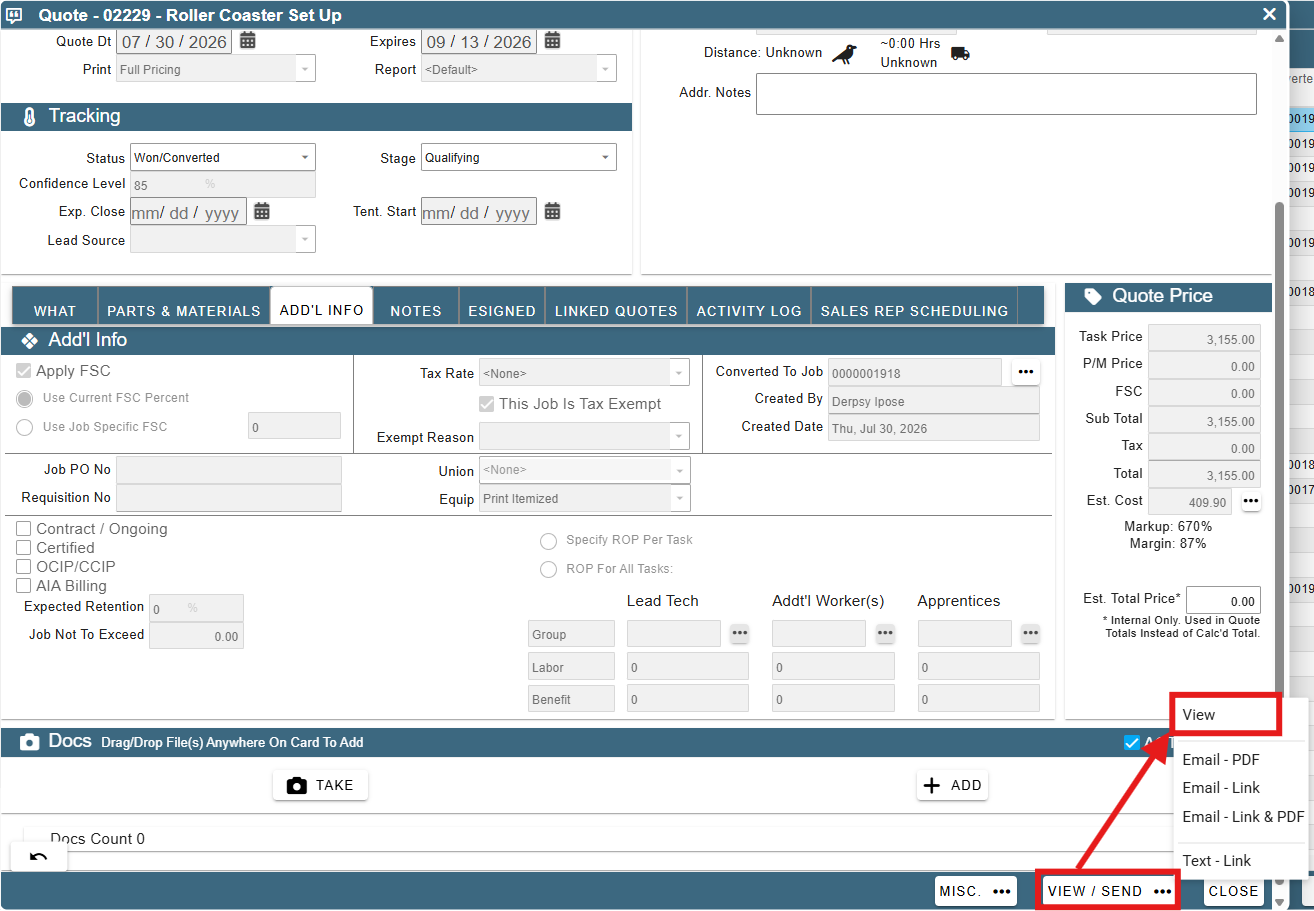Open Apprentices group ellipsis lookup
The image size is (1314, 911).
1030,633
